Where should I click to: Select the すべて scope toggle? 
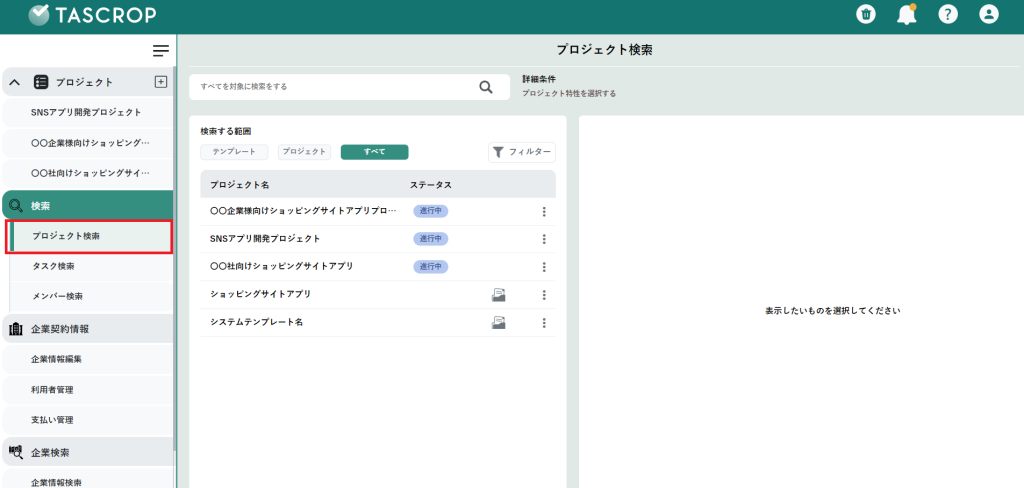[x=374, y=152]
